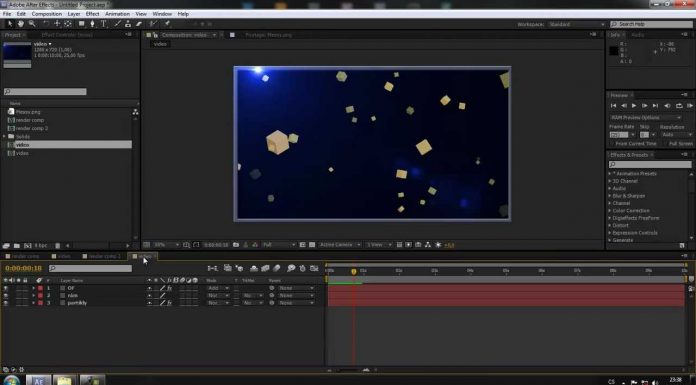696x385 pixels.
Task: Open Workspace Standard dropdown
Action: [x=576, y=24]
